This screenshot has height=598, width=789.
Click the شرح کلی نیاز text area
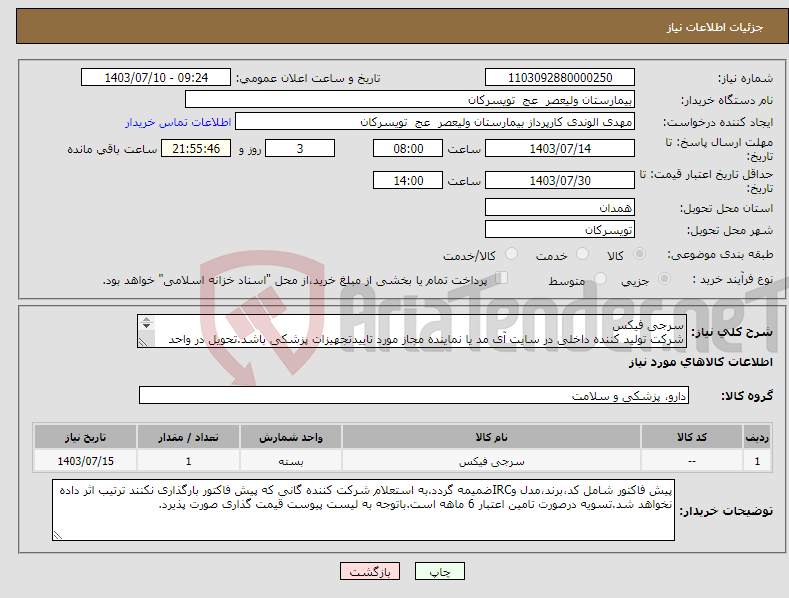(412, 331)
